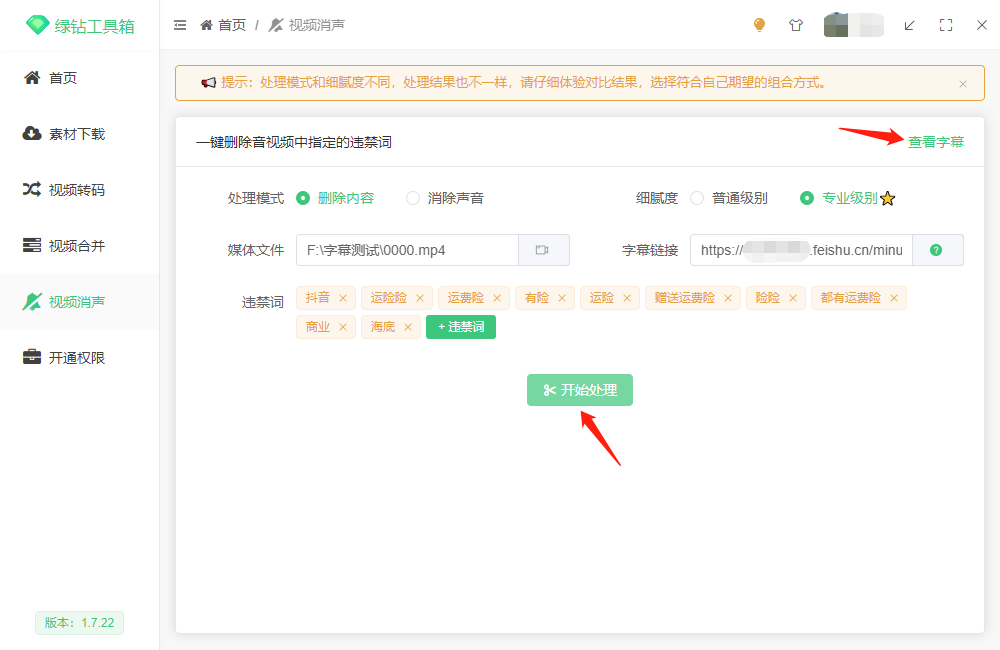This screenshot has height=650, width=1000.
Task: Select 消除声音 processing mode
Action: 412,197
